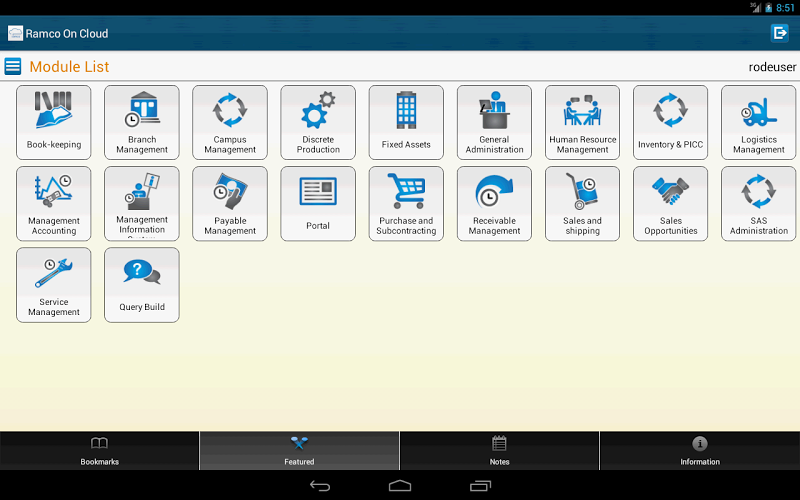Image resolution: width=800 pixels, height=500 pixels.
Task: Select the Fixed Assets module
Action: point(406,122)
